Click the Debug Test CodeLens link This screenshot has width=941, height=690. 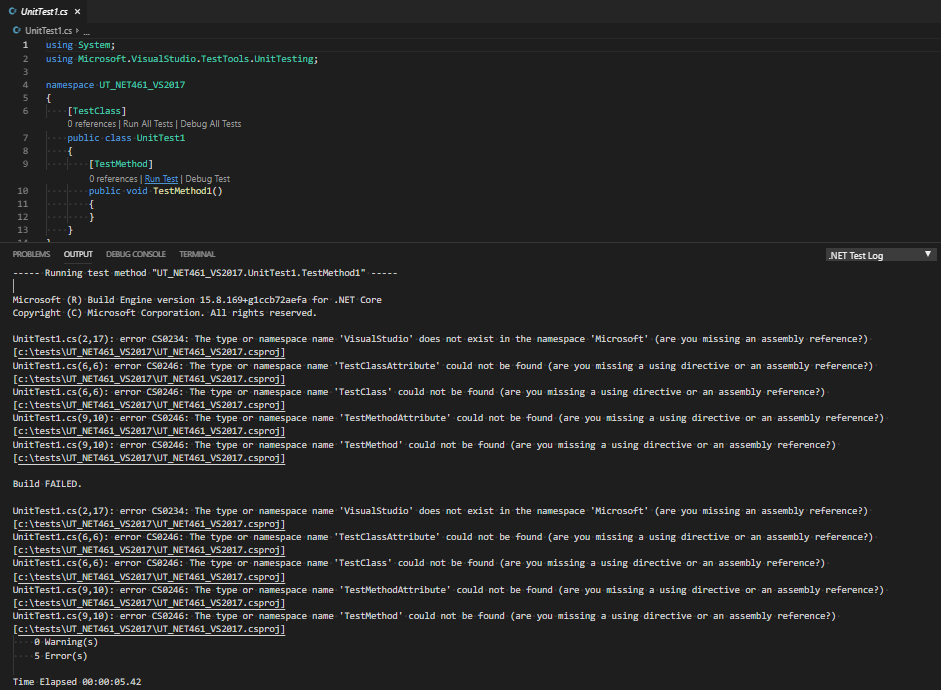[210, 178]
